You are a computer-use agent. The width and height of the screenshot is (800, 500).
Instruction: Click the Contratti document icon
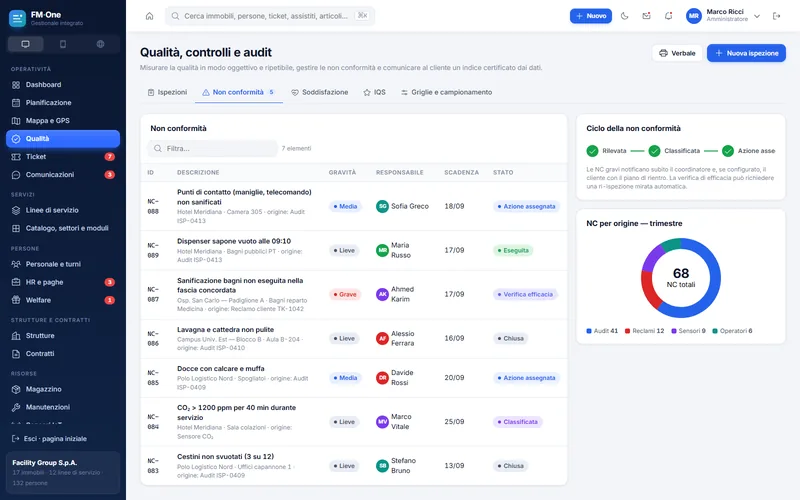pos(16,354)
